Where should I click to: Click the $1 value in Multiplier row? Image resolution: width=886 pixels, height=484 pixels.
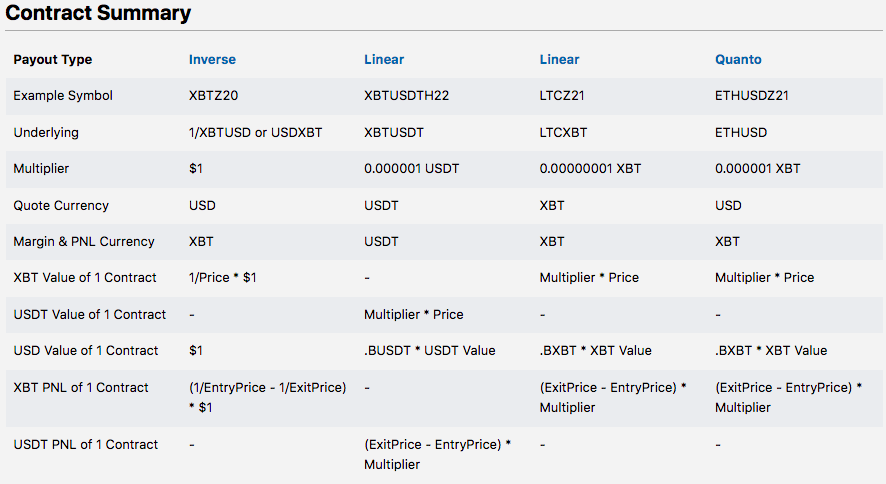click(x=196, y=168)
